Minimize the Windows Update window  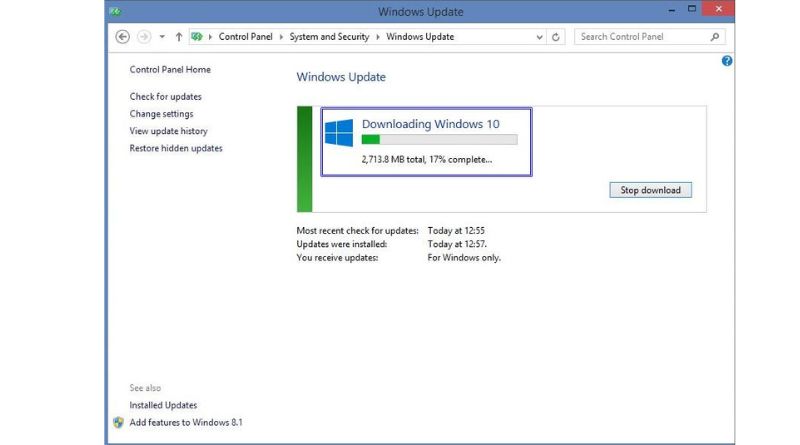pyautogui.click(x=672, y=10)
